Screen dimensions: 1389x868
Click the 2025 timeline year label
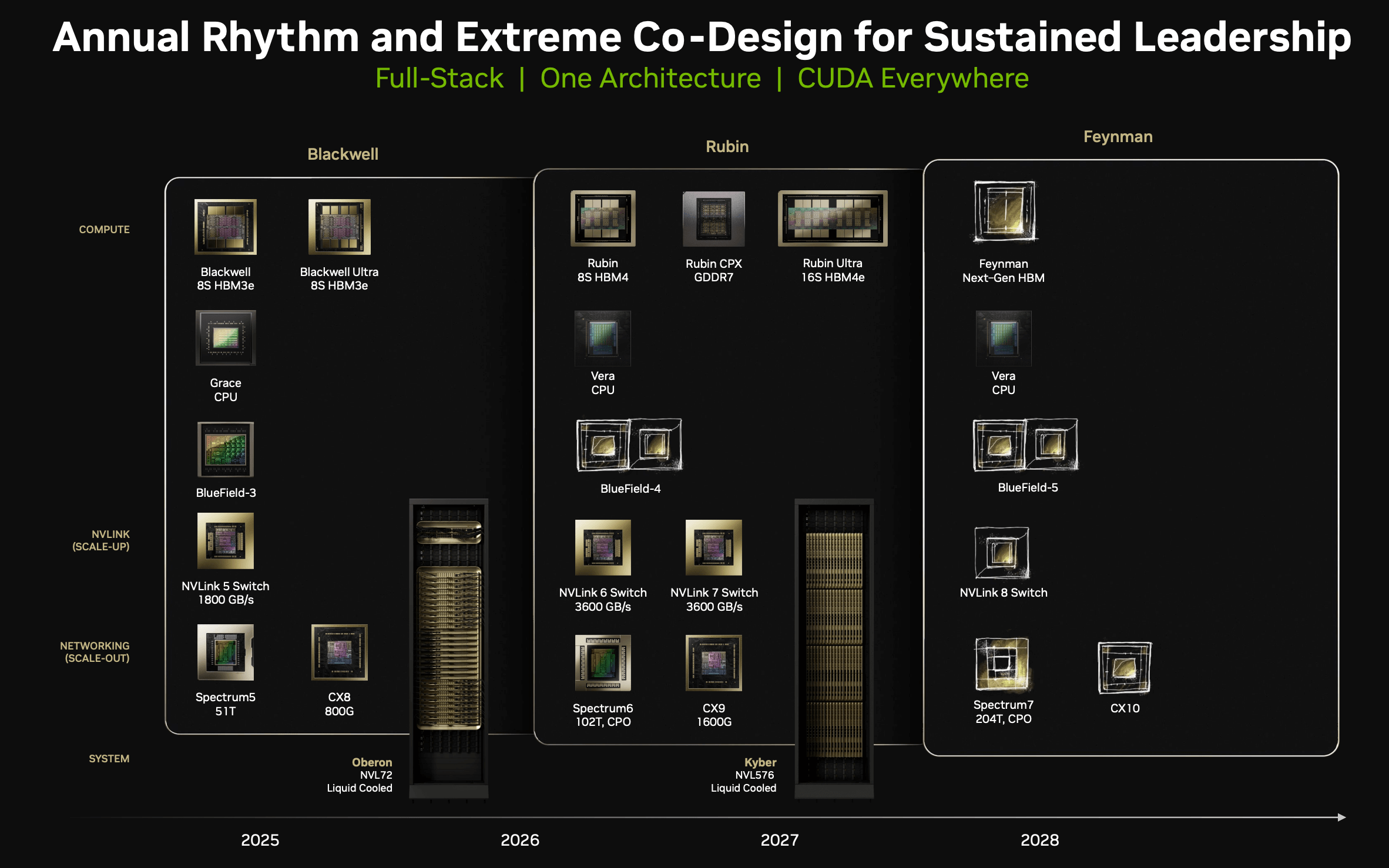point(260,840)
